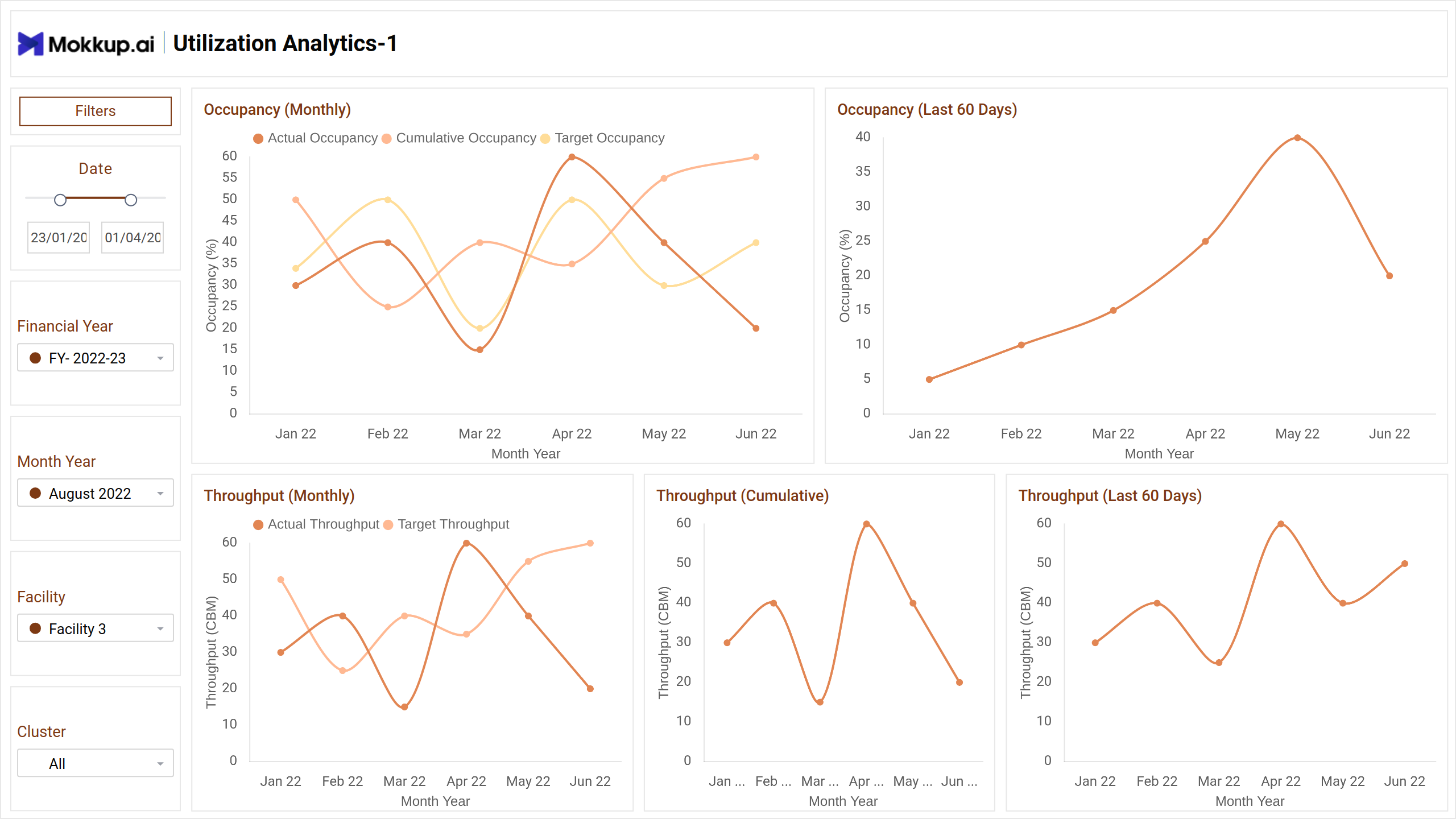
Task: Click Occupancy Last 60 Days May 22 peak
Action: pos(1297,138)
